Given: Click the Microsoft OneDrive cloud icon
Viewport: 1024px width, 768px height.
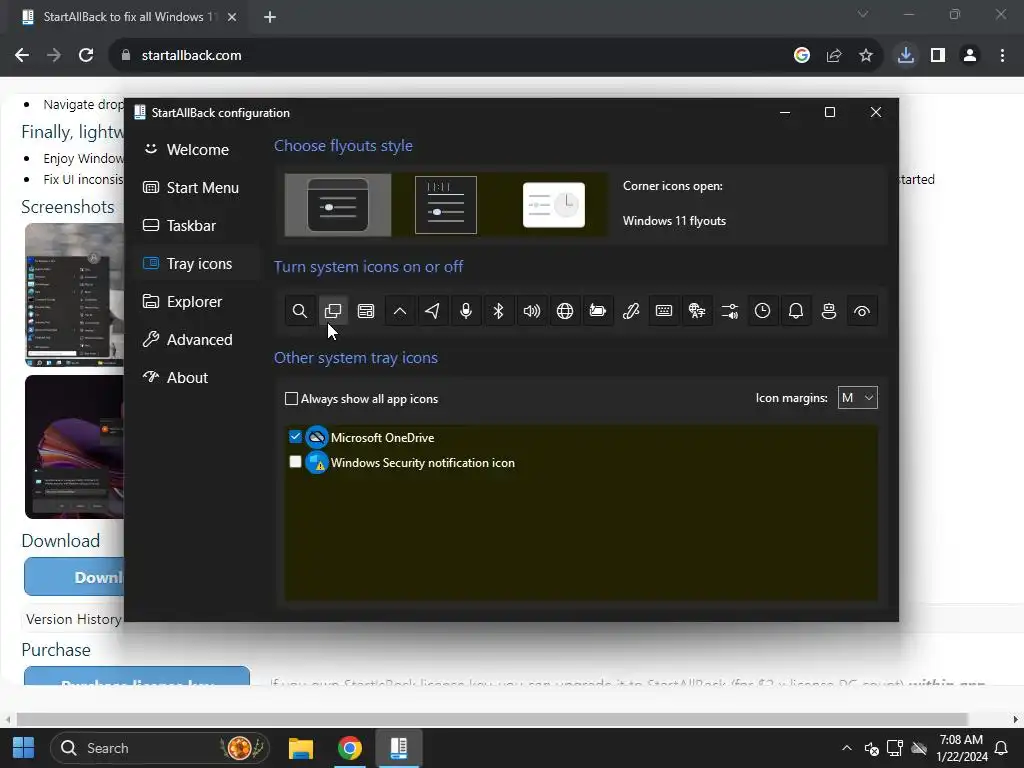Looking at the screenshot, I should [317, 437].
